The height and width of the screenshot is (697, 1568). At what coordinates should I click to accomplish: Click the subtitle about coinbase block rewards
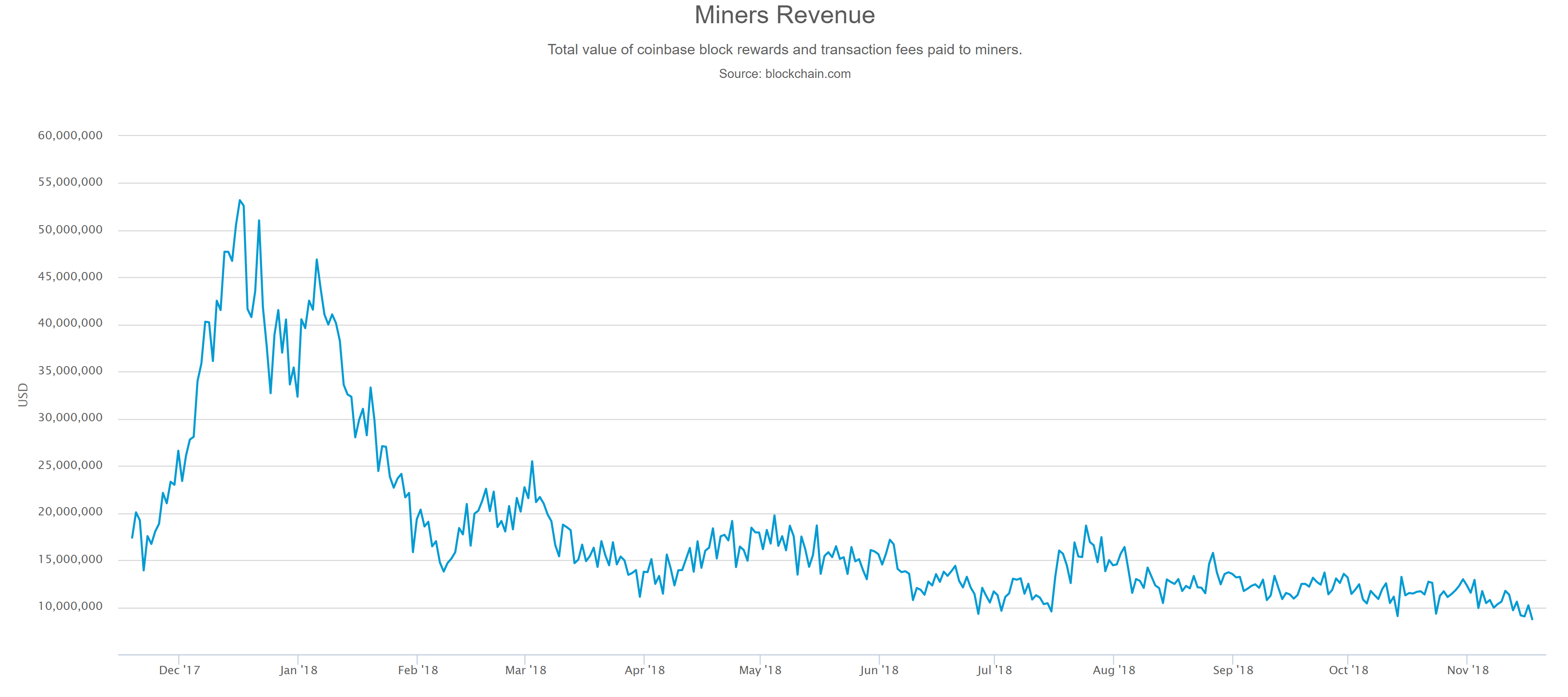(x=784, y=50)
